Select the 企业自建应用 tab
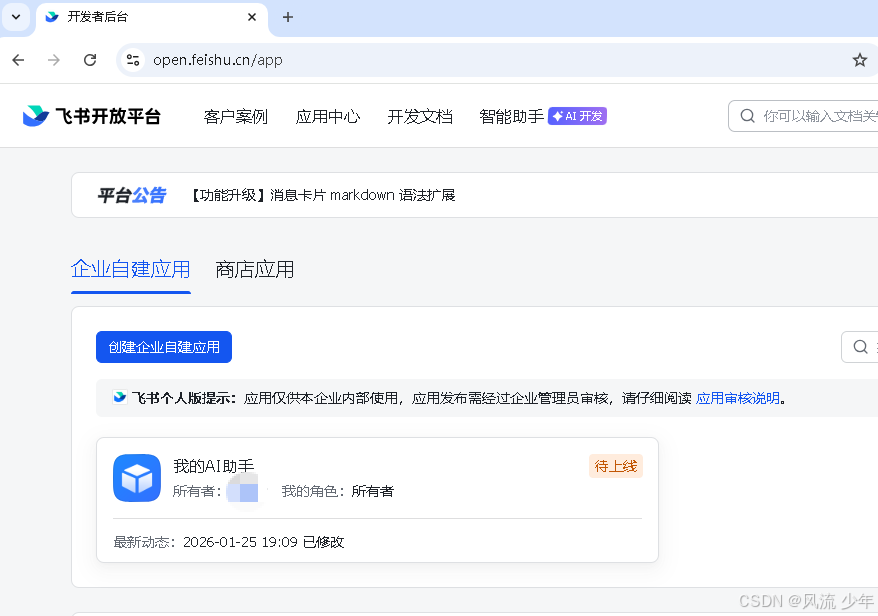This screenshot has height=616, width=878. pyautogui.click(x=130, y=270)
